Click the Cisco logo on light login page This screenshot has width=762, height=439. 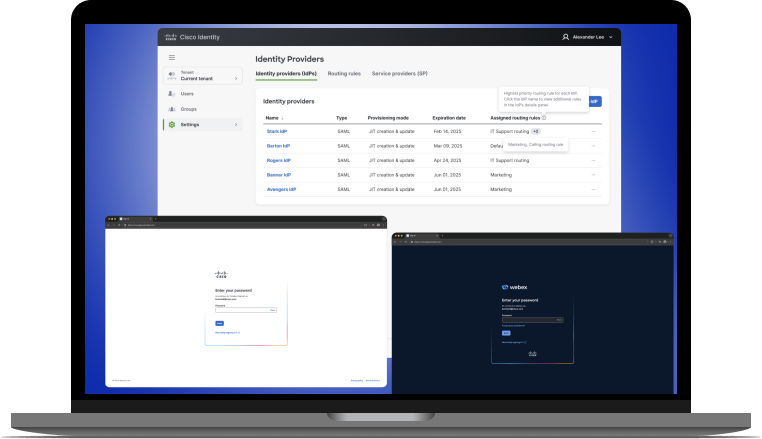(x=221, y=275)
